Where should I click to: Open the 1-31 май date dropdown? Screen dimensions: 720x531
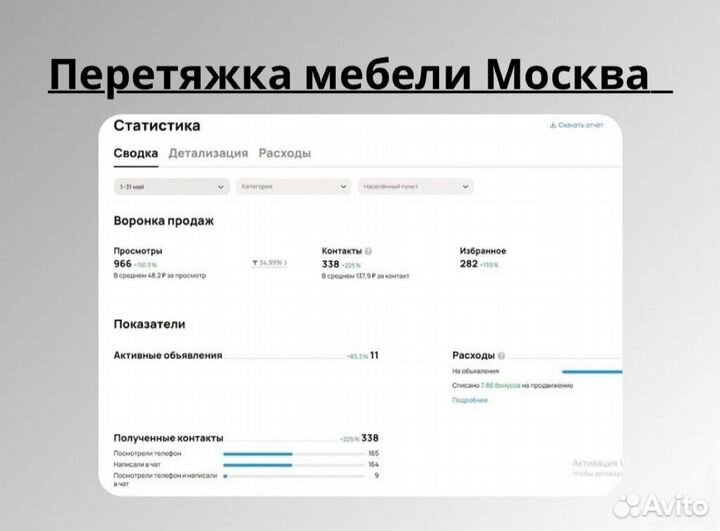point(172,186)
